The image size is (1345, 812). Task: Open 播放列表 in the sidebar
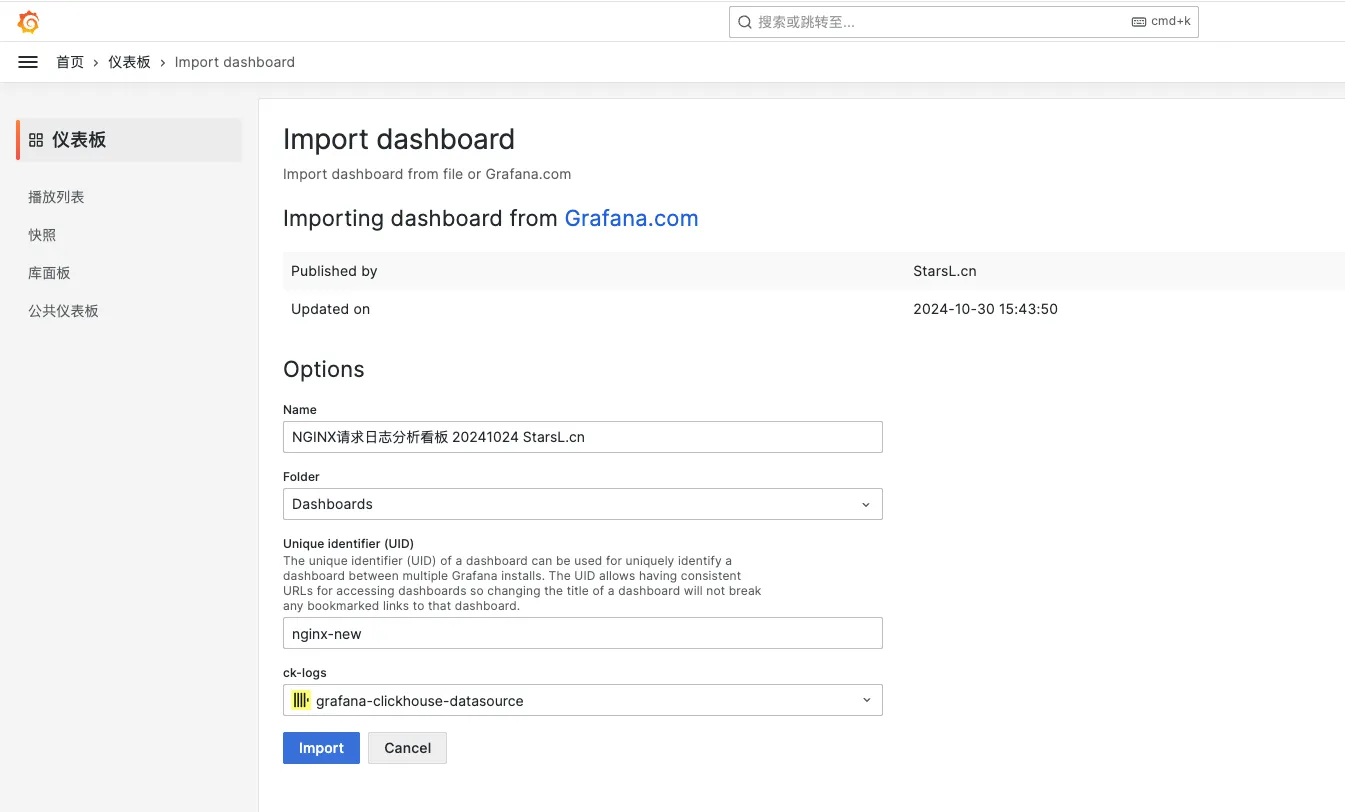pos(56,197)
